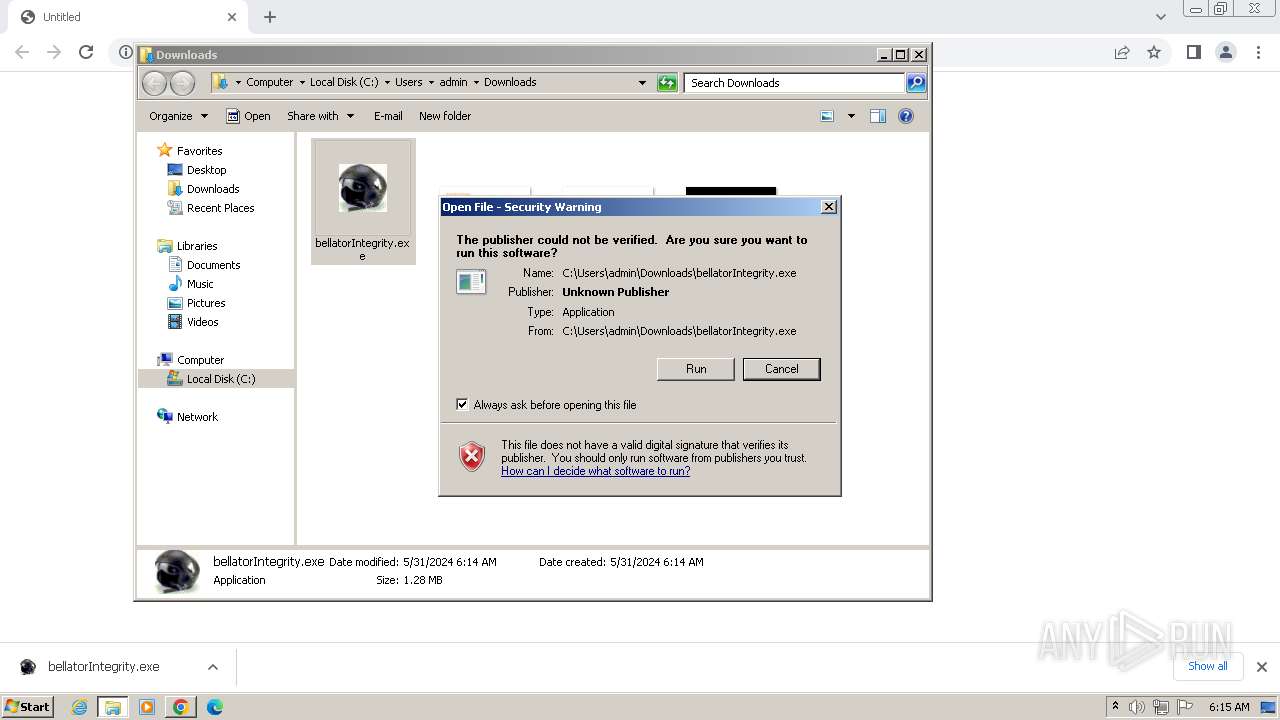Toggle the preview pane icon
The image size is (1280, 720).
click(x=878, y=116)
